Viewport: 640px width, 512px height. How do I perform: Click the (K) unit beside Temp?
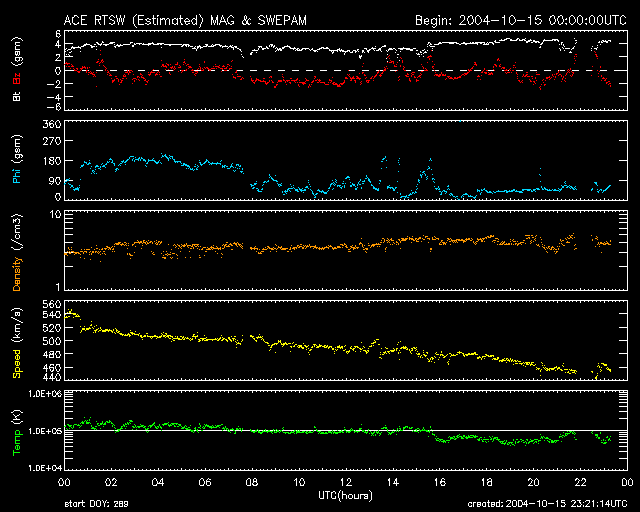pyautogui.click(x=17, y=417)
